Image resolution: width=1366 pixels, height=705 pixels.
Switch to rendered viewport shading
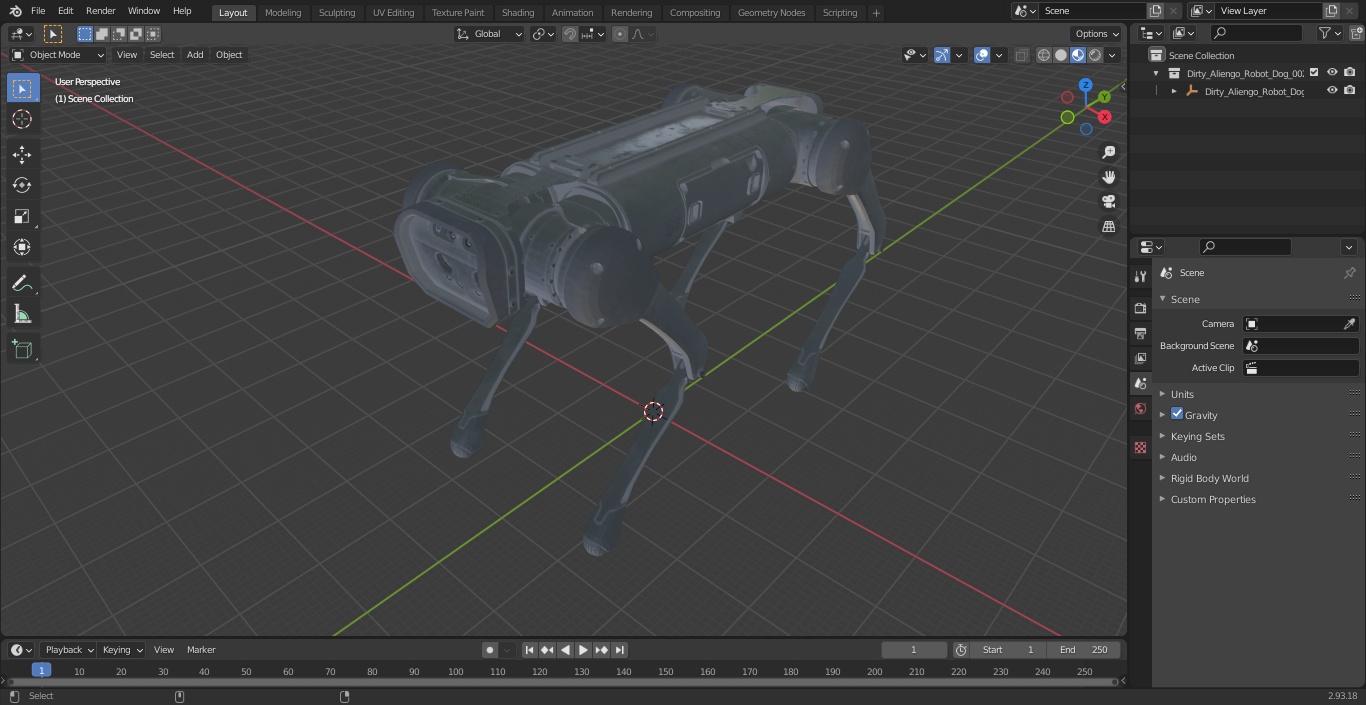click(x=1095, y=55)
